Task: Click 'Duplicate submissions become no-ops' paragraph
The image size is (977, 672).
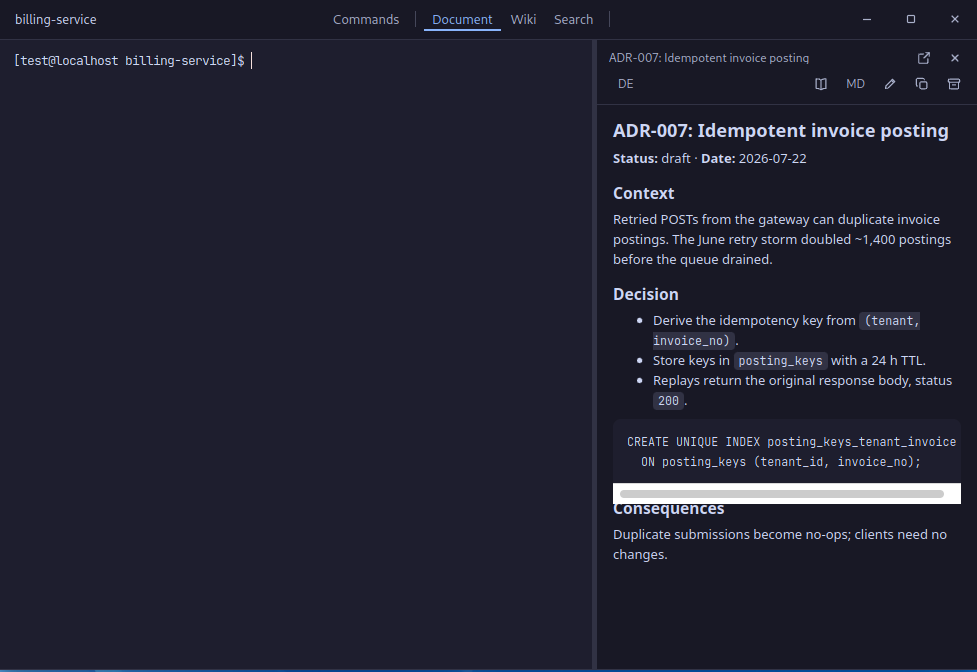Action: [779, 544]
